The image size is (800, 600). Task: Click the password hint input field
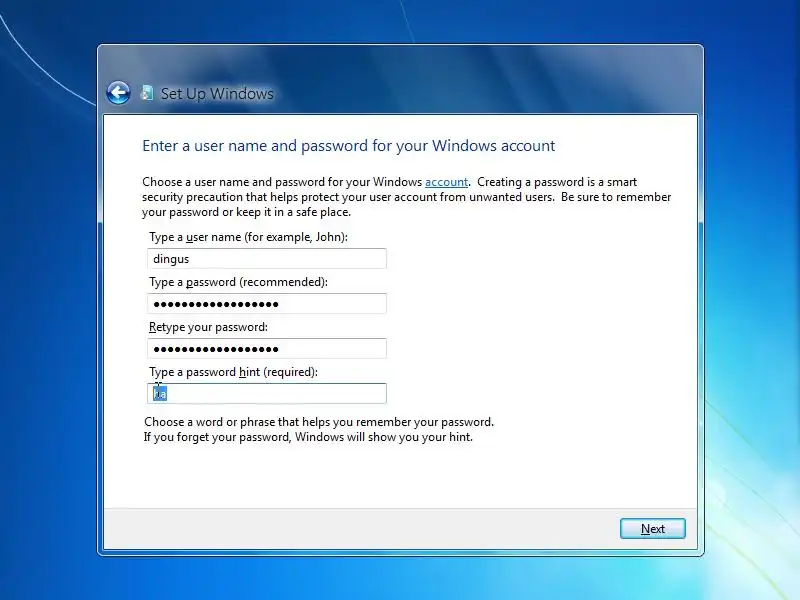[267, 393]
